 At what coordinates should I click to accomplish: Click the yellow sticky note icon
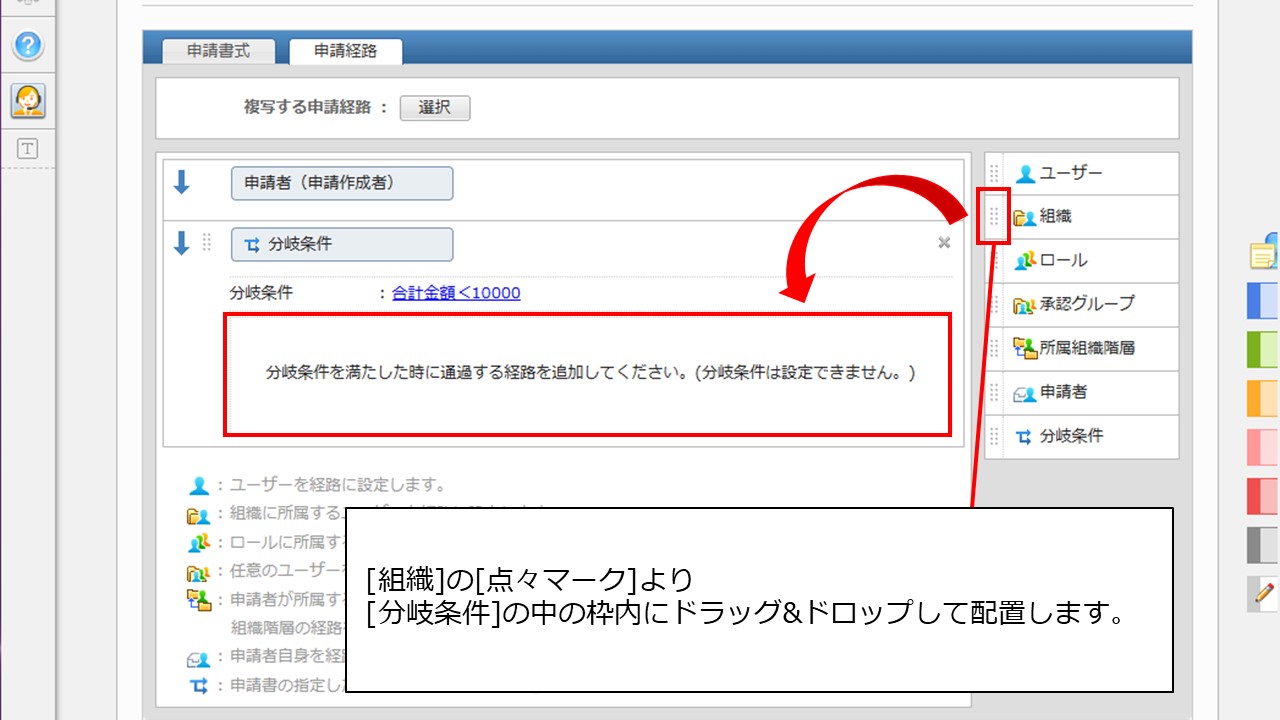(1265, 254)
